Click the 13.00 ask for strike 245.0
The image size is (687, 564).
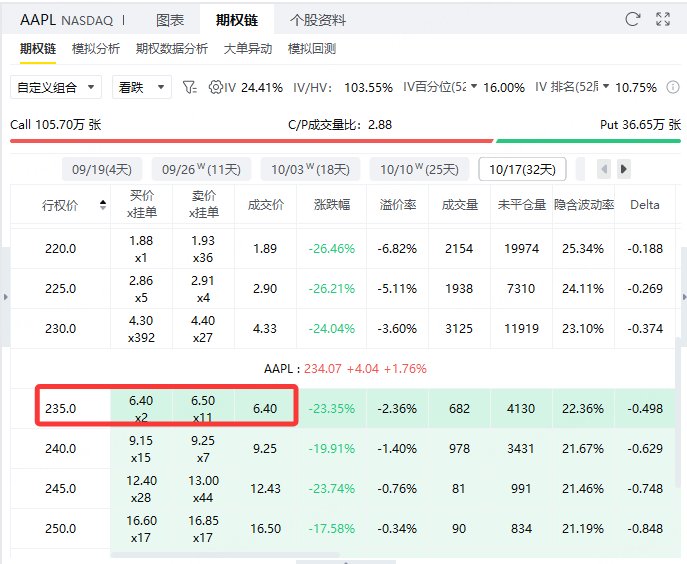coord(203,480)
